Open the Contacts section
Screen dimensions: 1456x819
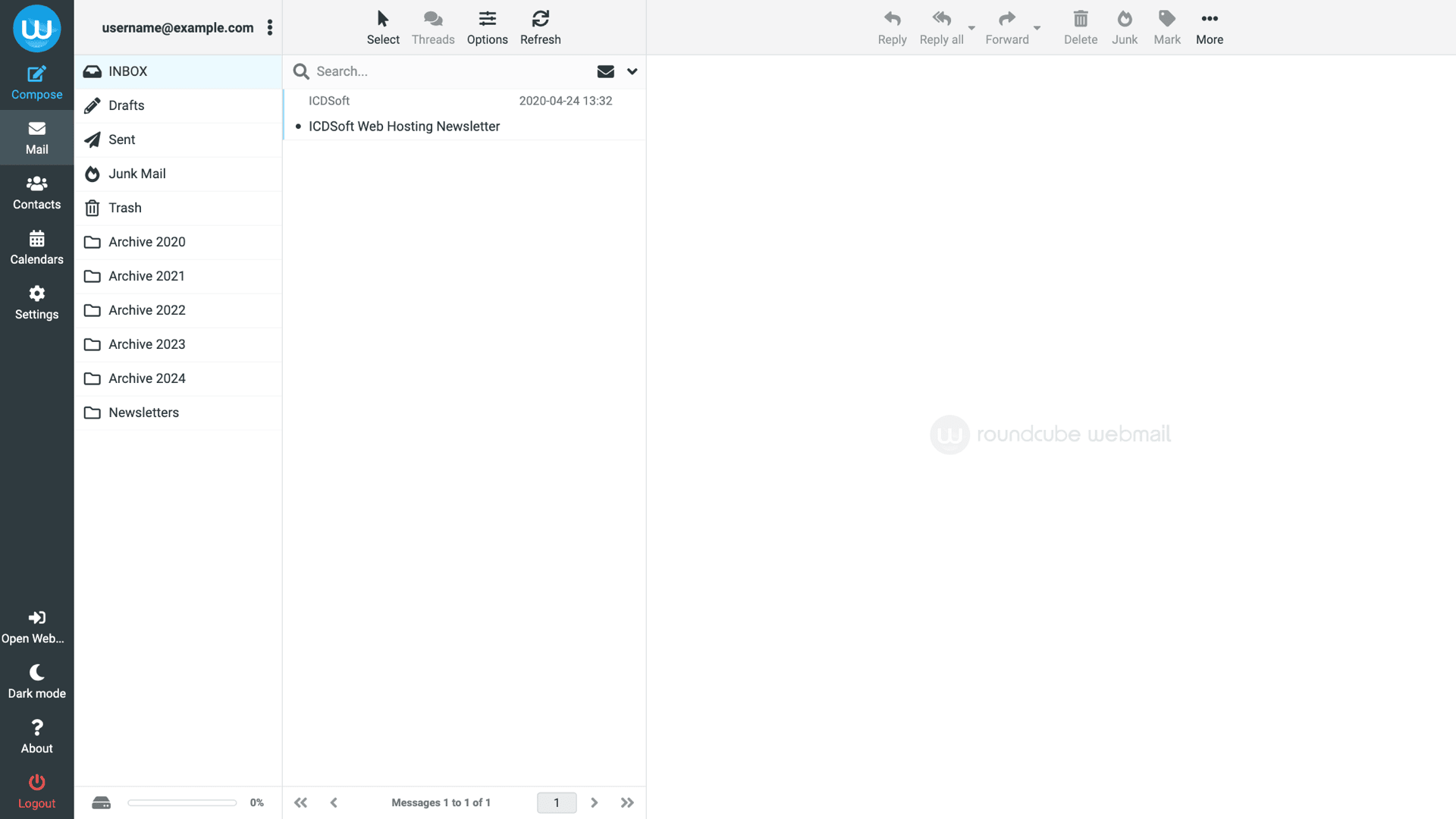point(36,193)
